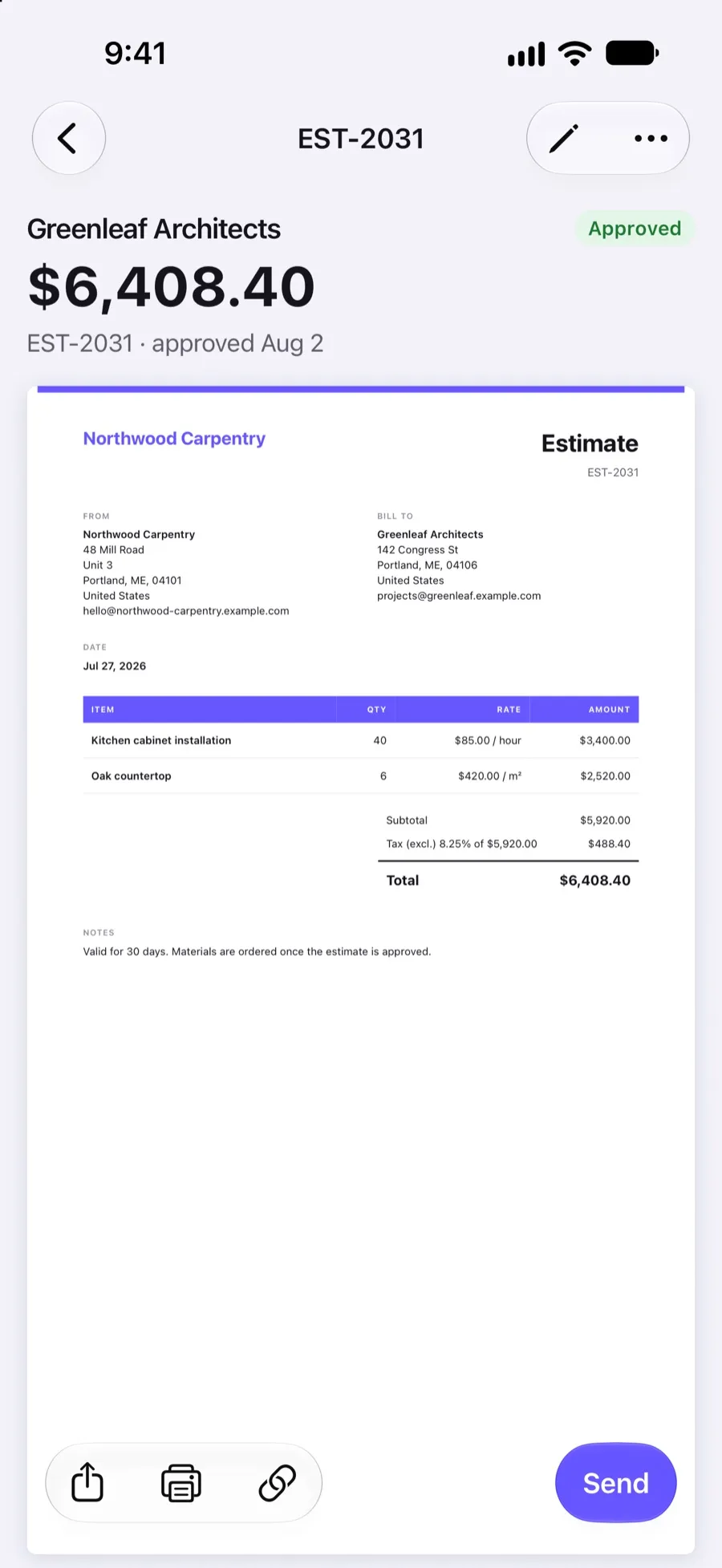
Task: Tap the ITEM column header
Action: (103, 710)
